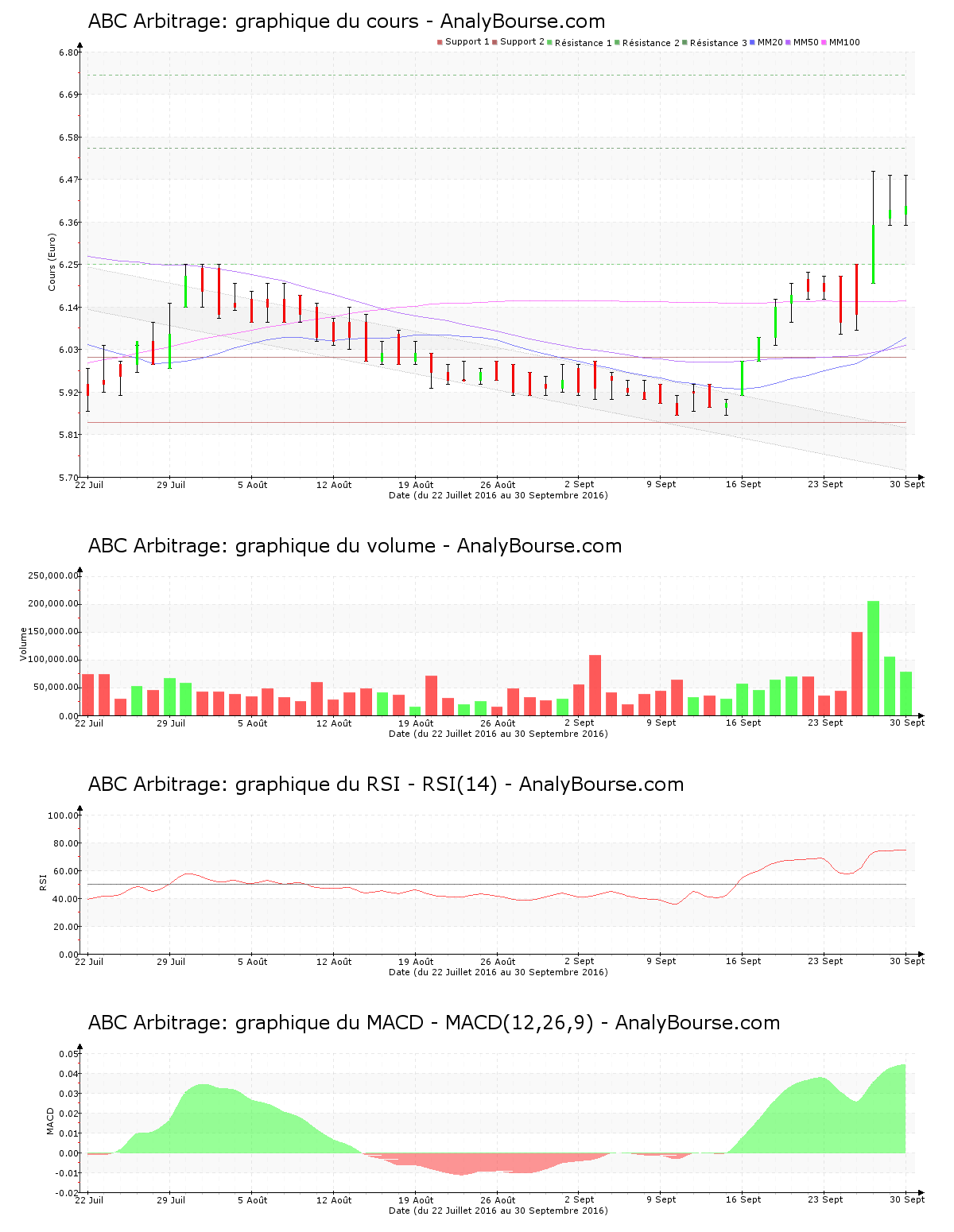954x1232 pixels.
Task: Click the 'Volume' vertical axis label
Action: pos(24,644)
